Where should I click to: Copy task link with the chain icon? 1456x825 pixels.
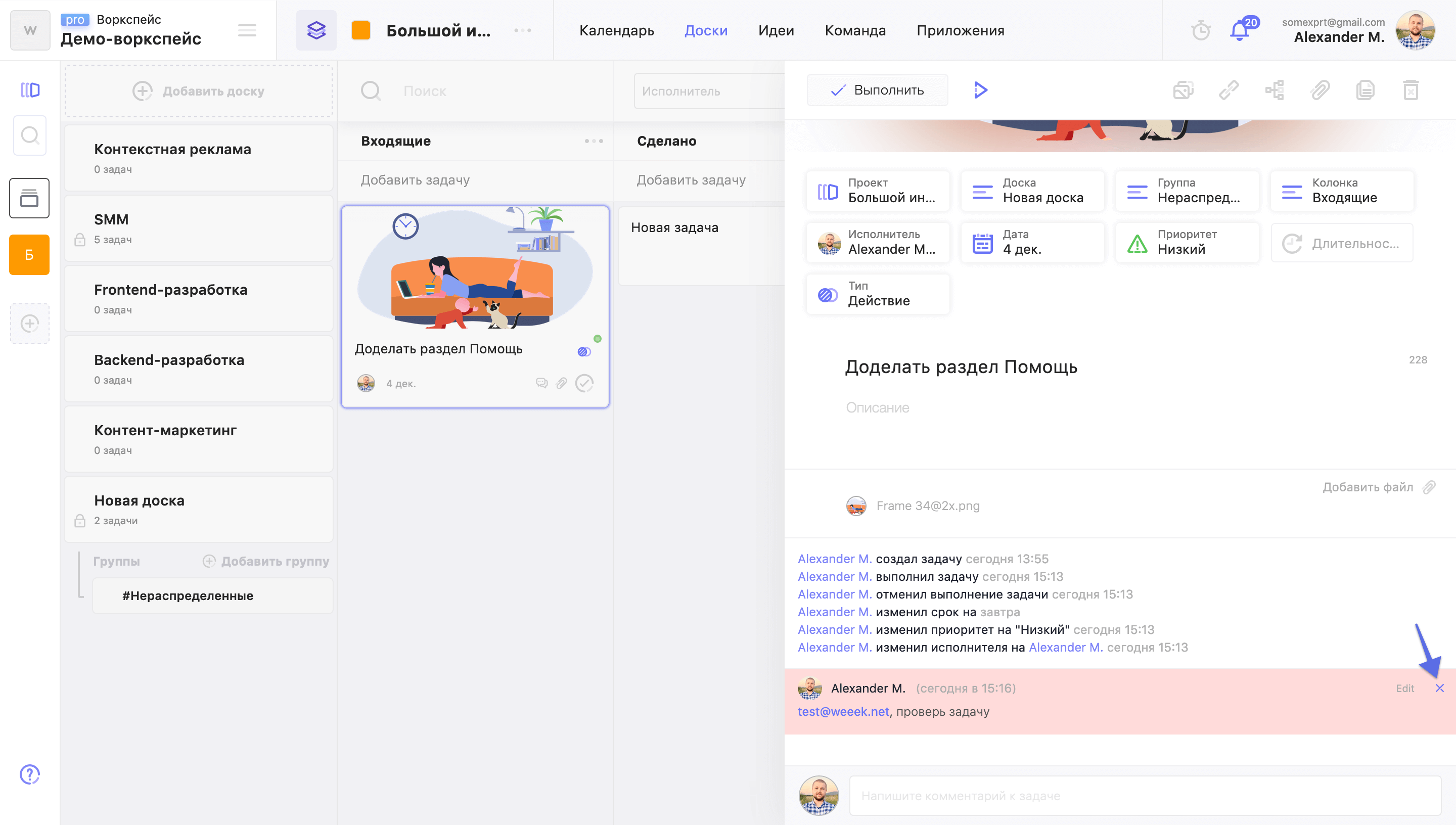[x=1228, y=90]
